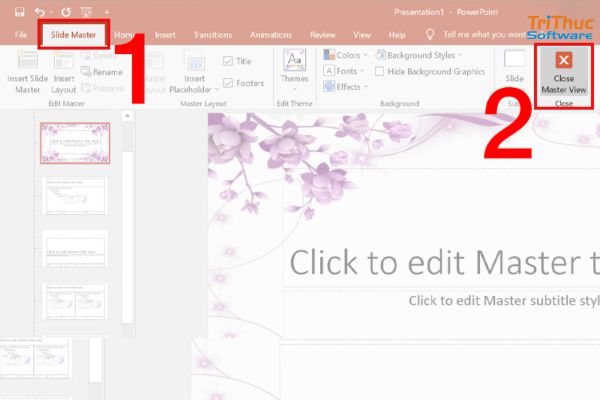Viewport: 600px width, 400px height.
Task: Select the slide master thumbnail with flowers
Action: (x=75, y=143)
